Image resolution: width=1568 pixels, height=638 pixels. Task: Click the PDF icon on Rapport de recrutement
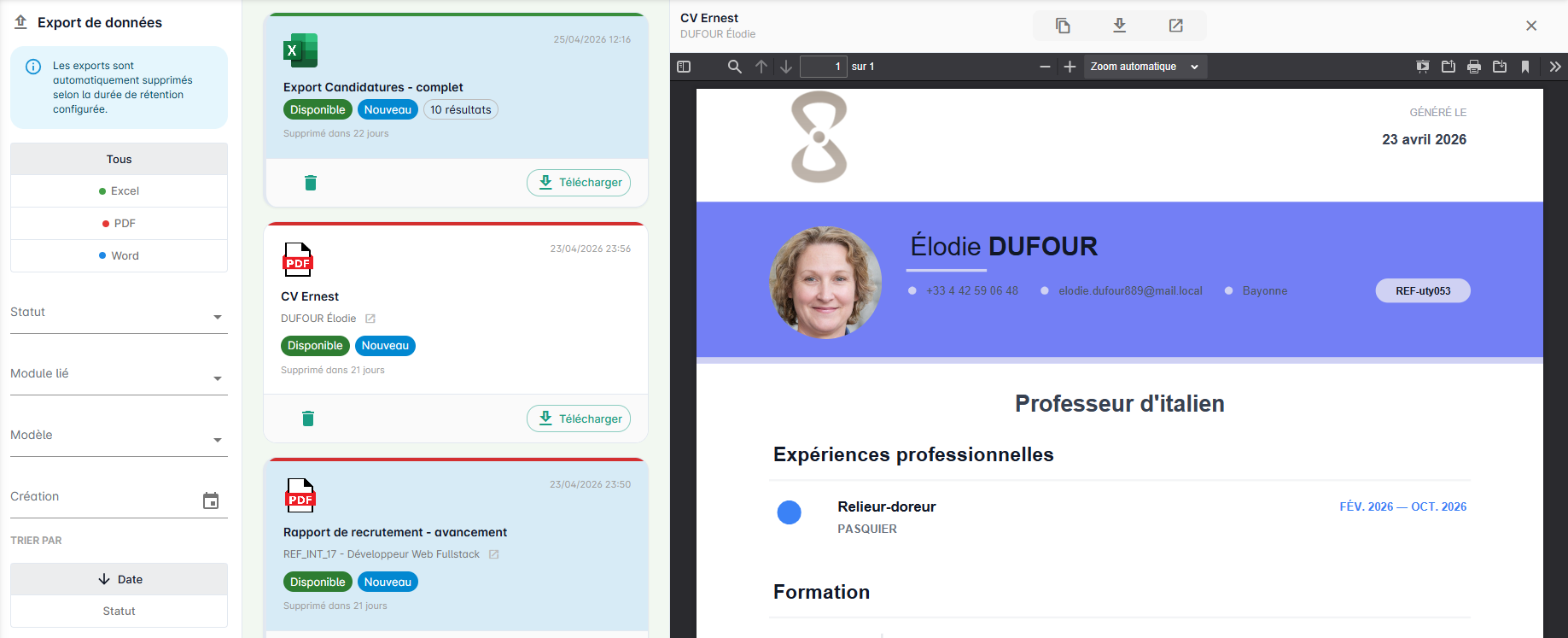tap(300, 495)
